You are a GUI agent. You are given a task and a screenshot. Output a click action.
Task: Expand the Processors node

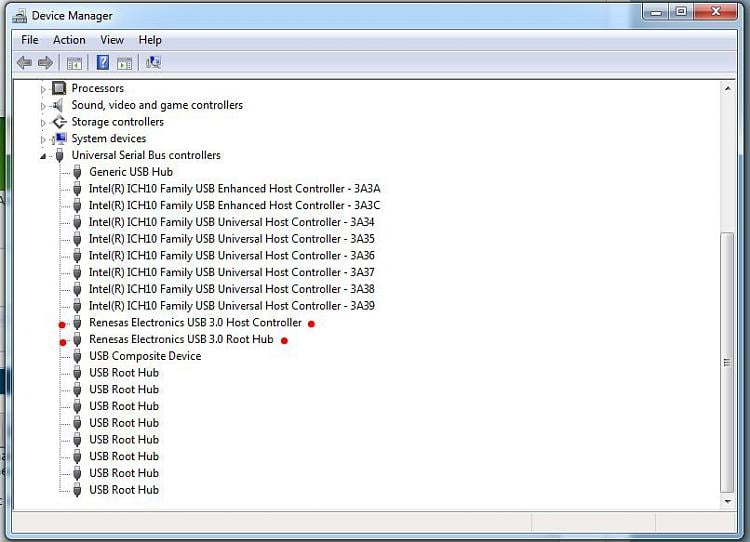(43, 89)
